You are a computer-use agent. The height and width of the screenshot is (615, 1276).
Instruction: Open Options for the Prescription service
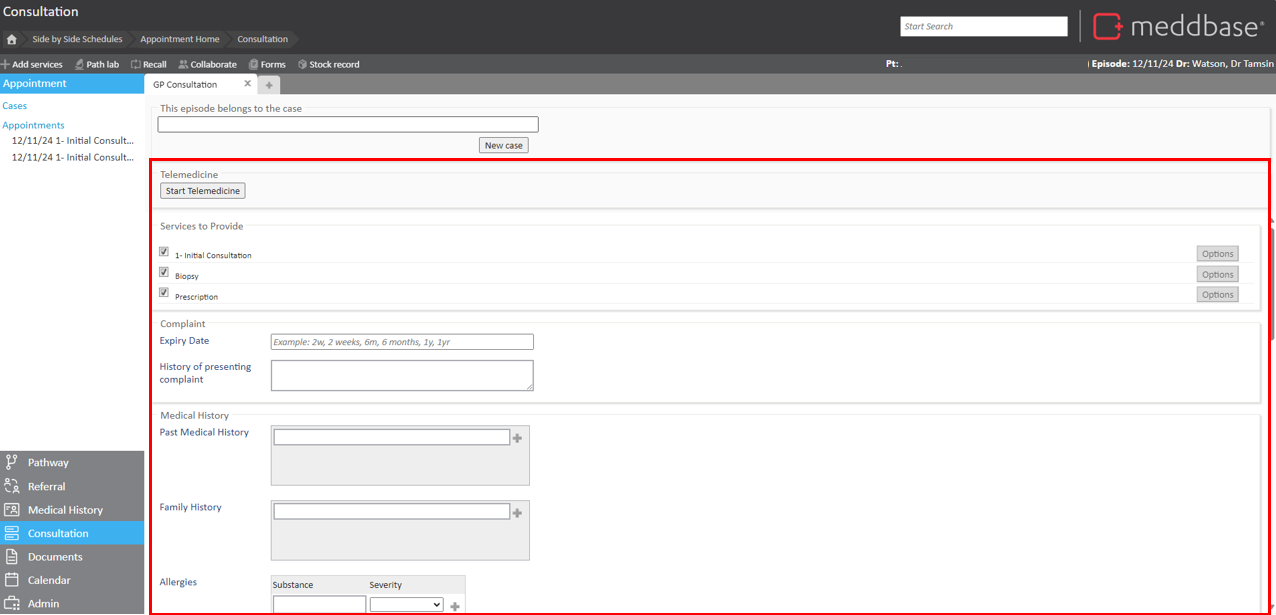click(x=1217, y=294)
